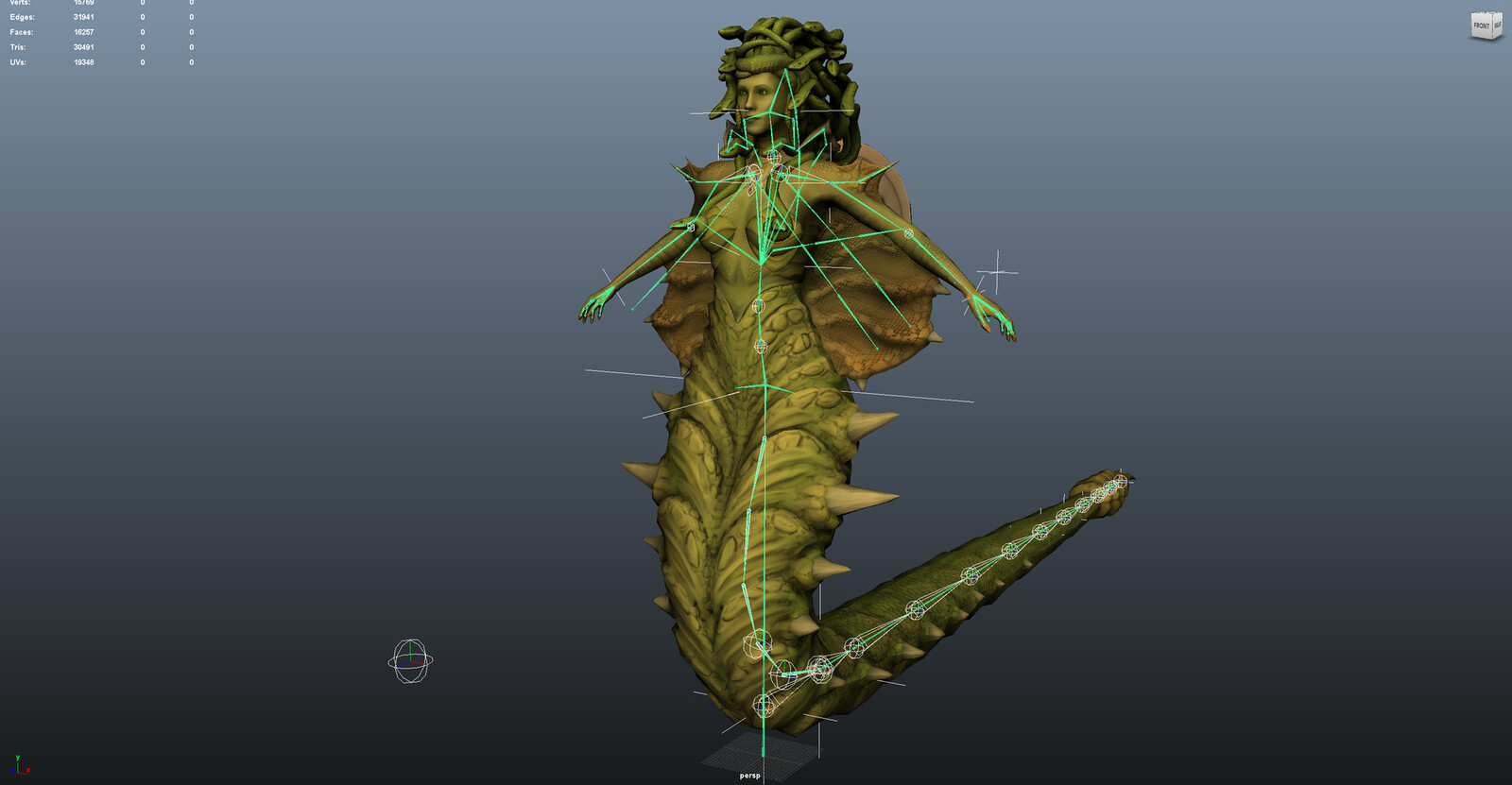The height and width of the screenshot is (785, 1512).
Task: Click the edge count 31941
Action: 83,17
